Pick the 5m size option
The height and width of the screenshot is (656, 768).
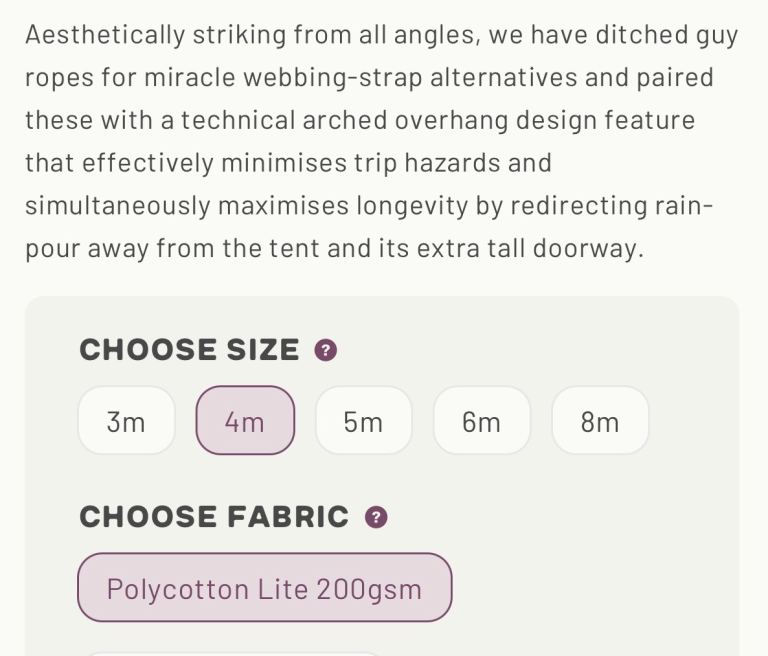(x=363, y=421)
